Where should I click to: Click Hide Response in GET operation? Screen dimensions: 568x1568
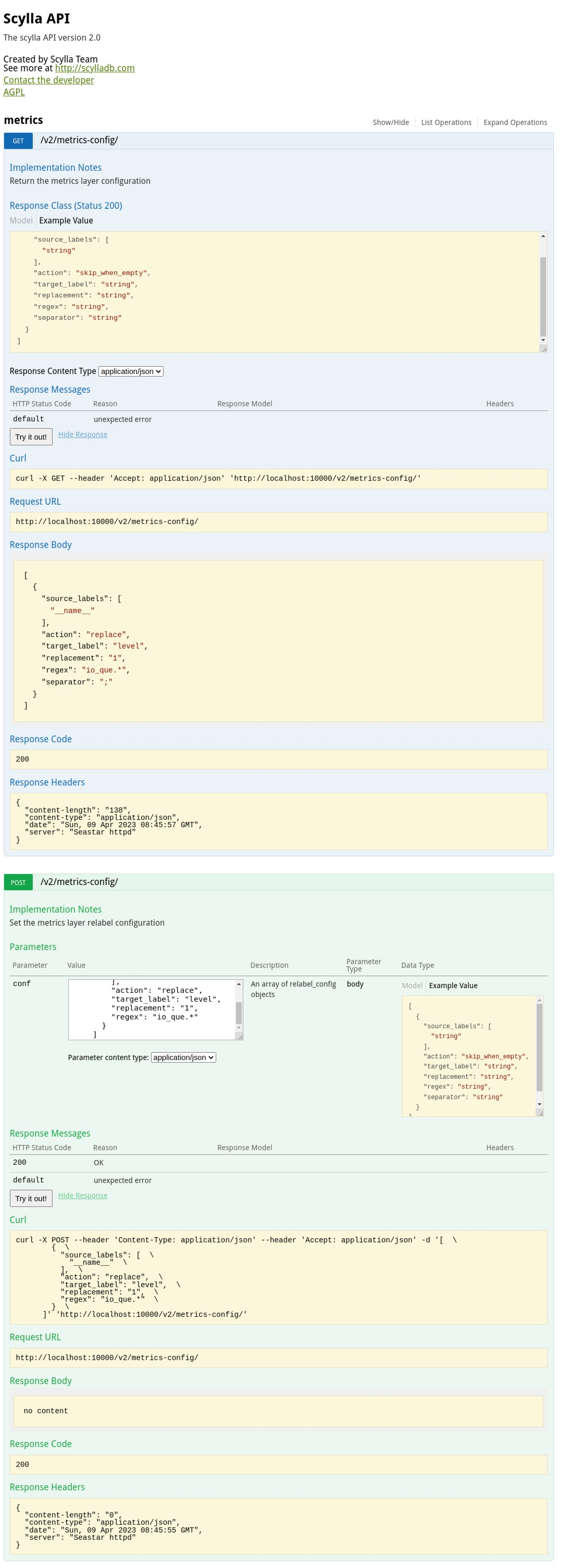click(x=83, y=434)
